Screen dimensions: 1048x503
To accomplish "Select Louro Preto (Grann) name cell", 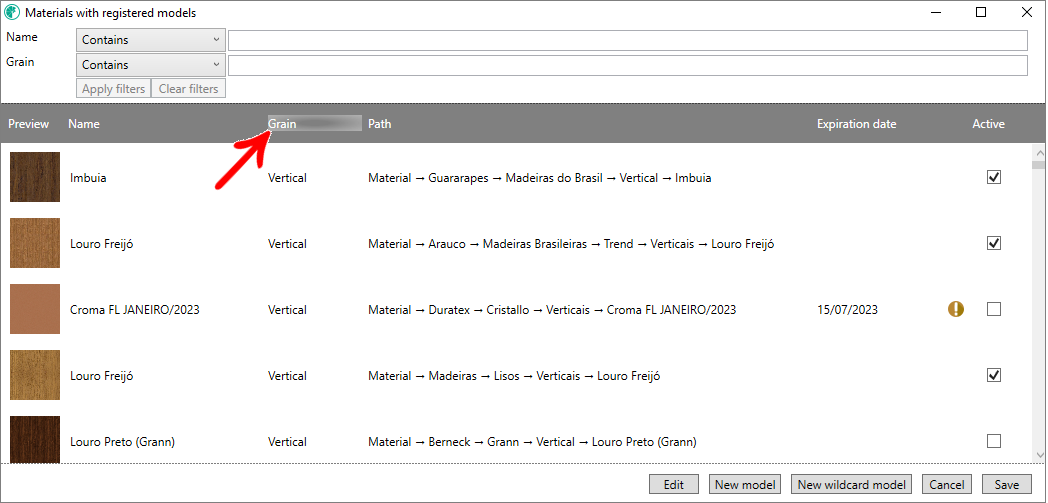I will [122, 442].
